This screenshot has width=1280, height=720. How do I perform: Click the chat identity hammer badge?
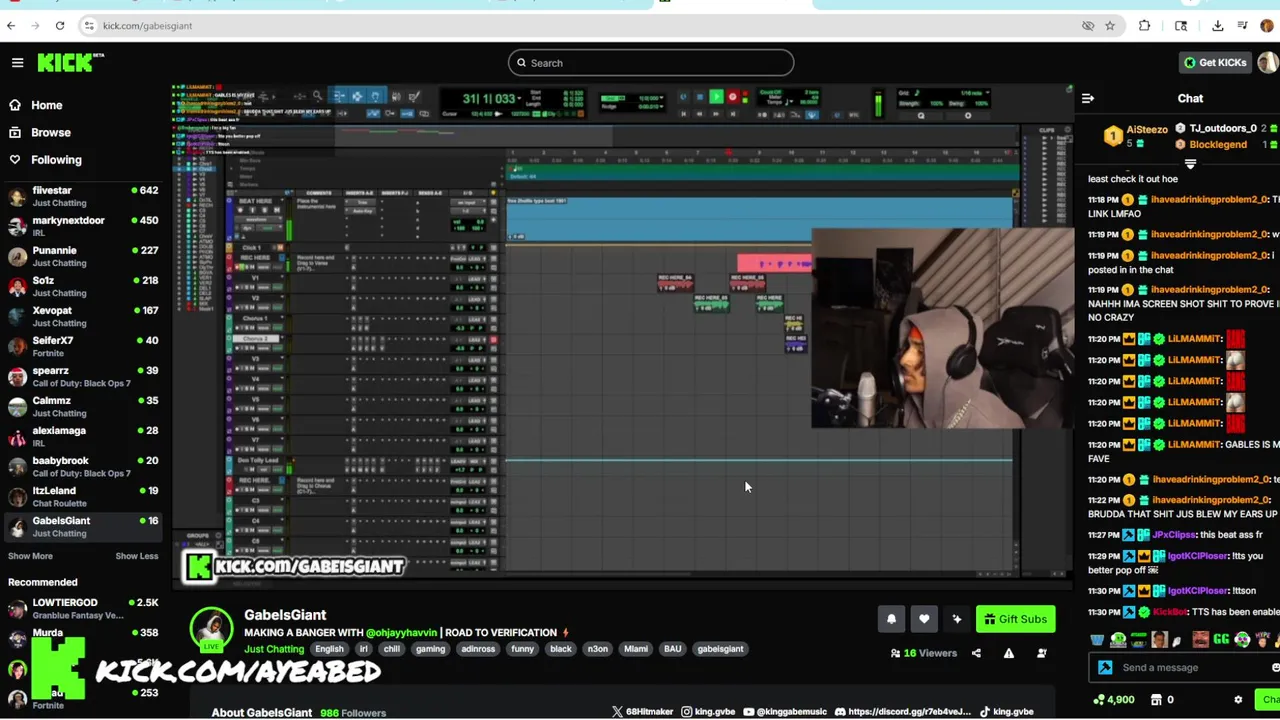click(1105, 668)
